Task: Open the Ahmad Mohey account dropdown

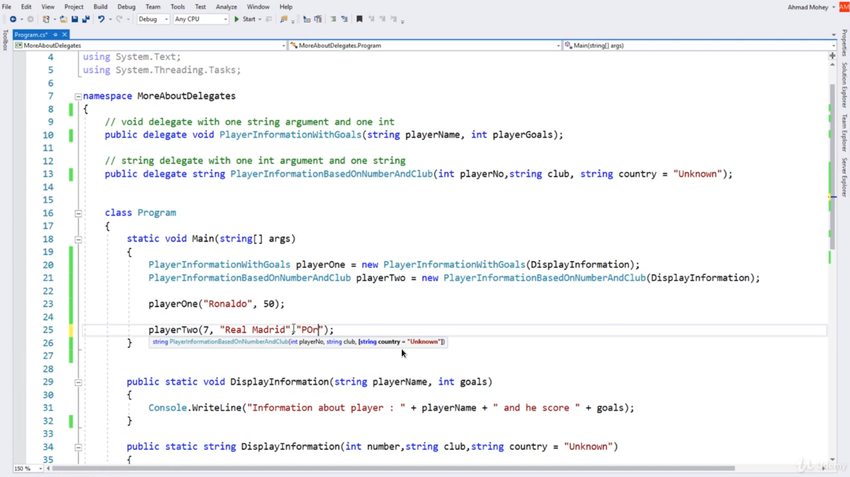Action: coord(812,7)
